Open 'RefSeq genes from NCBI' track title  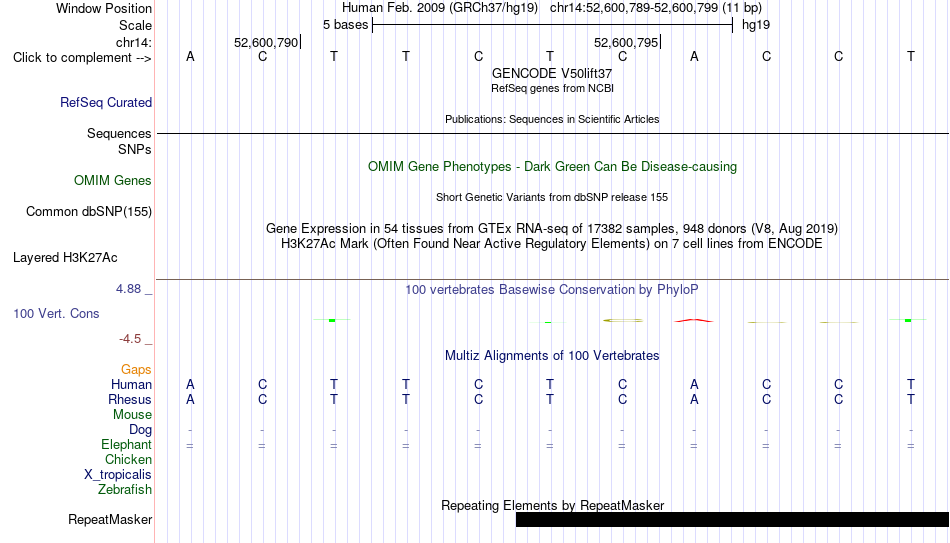[552, 88]
